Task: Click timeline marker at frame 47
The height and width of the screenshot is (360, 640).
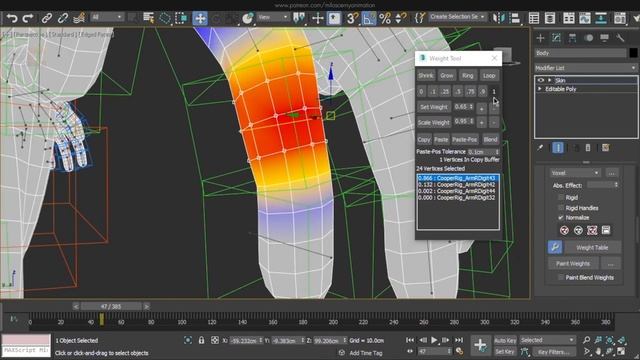Action: [101, 319]
